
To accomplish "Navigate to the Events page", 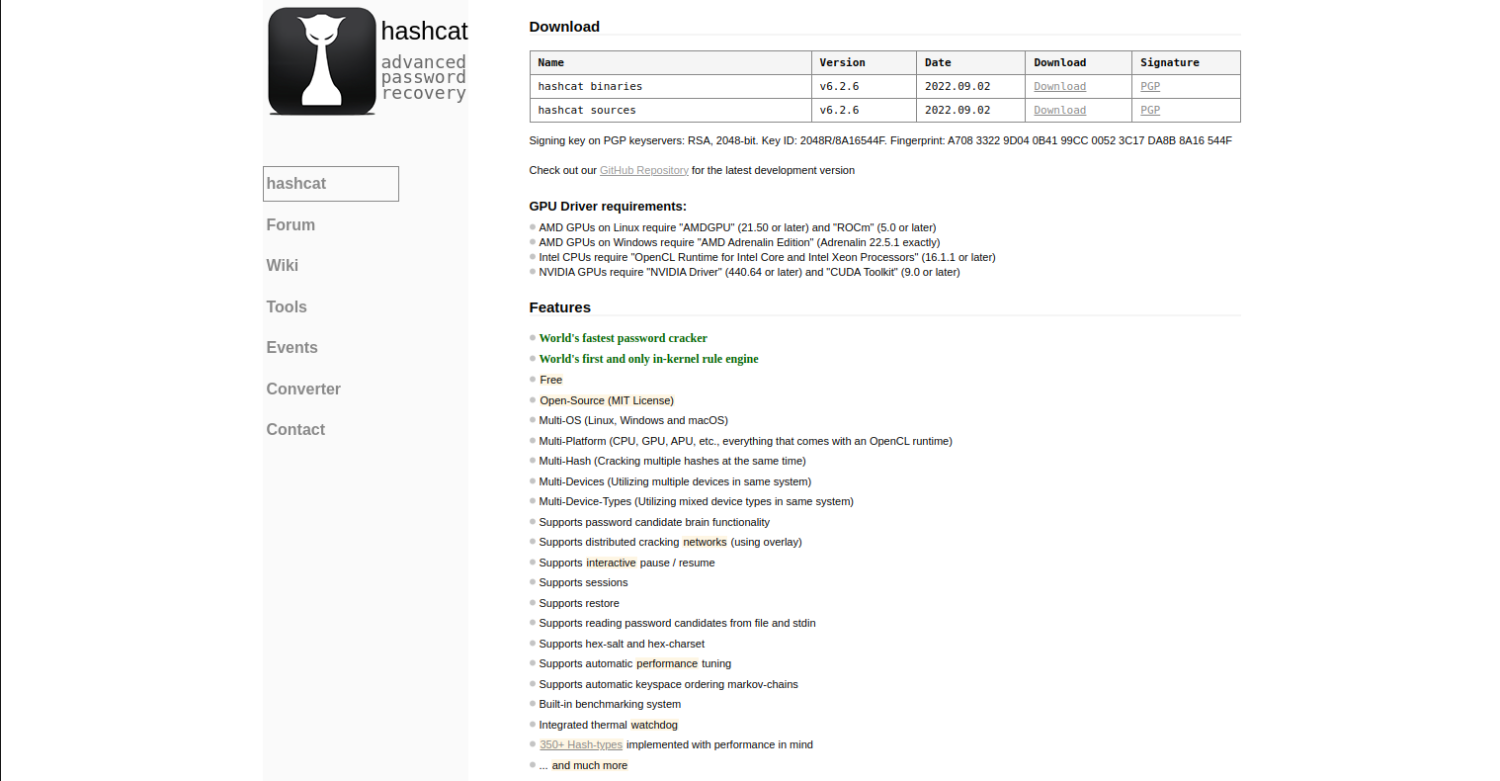I will [x=292, y=348].
